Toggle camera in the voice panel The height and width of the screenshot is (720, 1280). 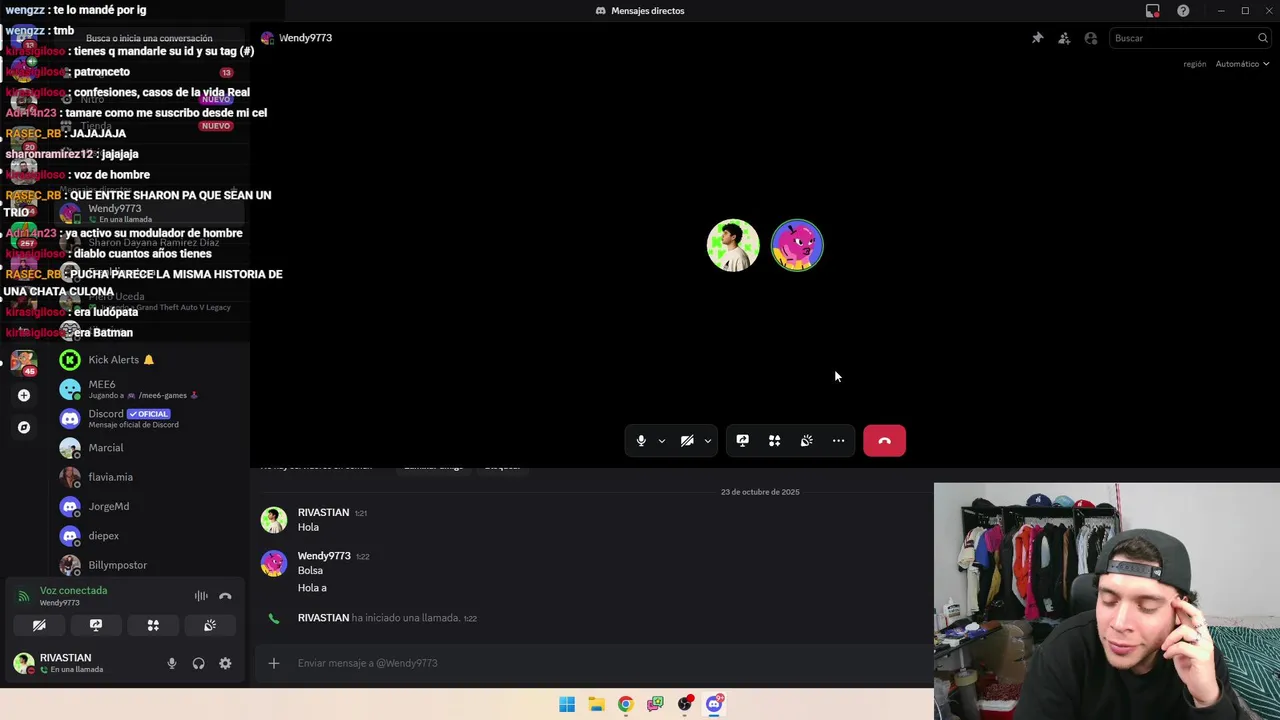39,625
